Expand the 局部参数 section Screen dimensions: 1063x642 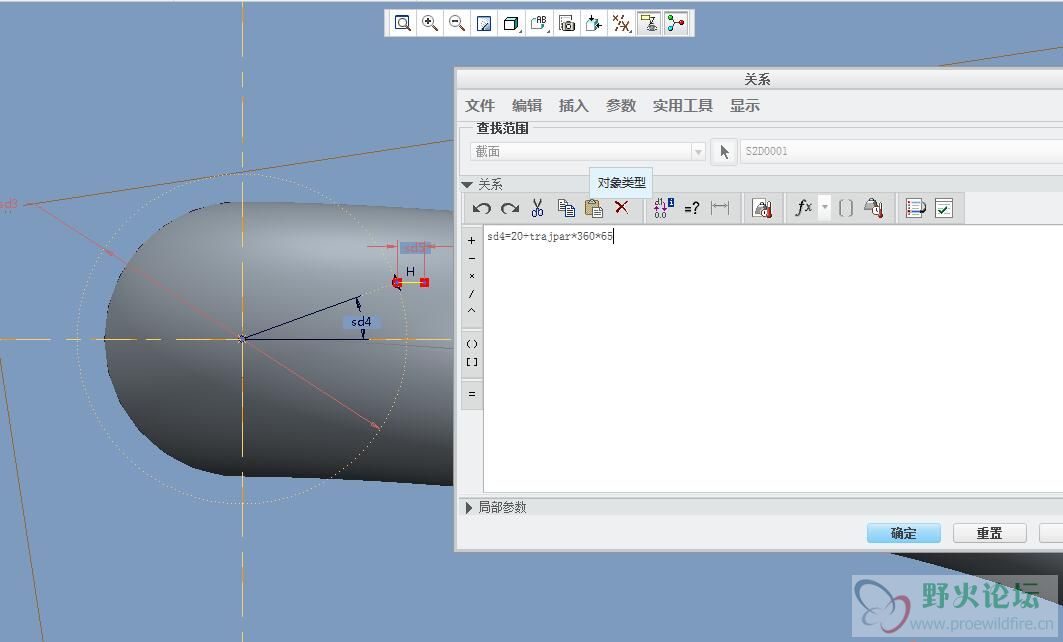pos(468,507)
